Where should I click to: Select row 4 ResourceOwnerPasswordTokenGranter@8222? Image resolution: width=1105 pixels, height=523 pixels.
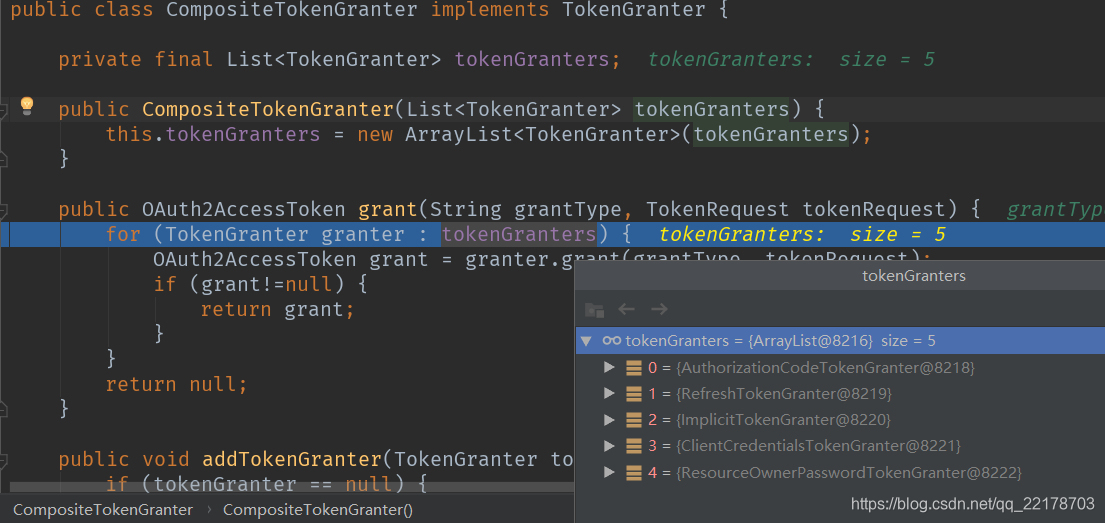pyautogui.click(x=840, y=472)
